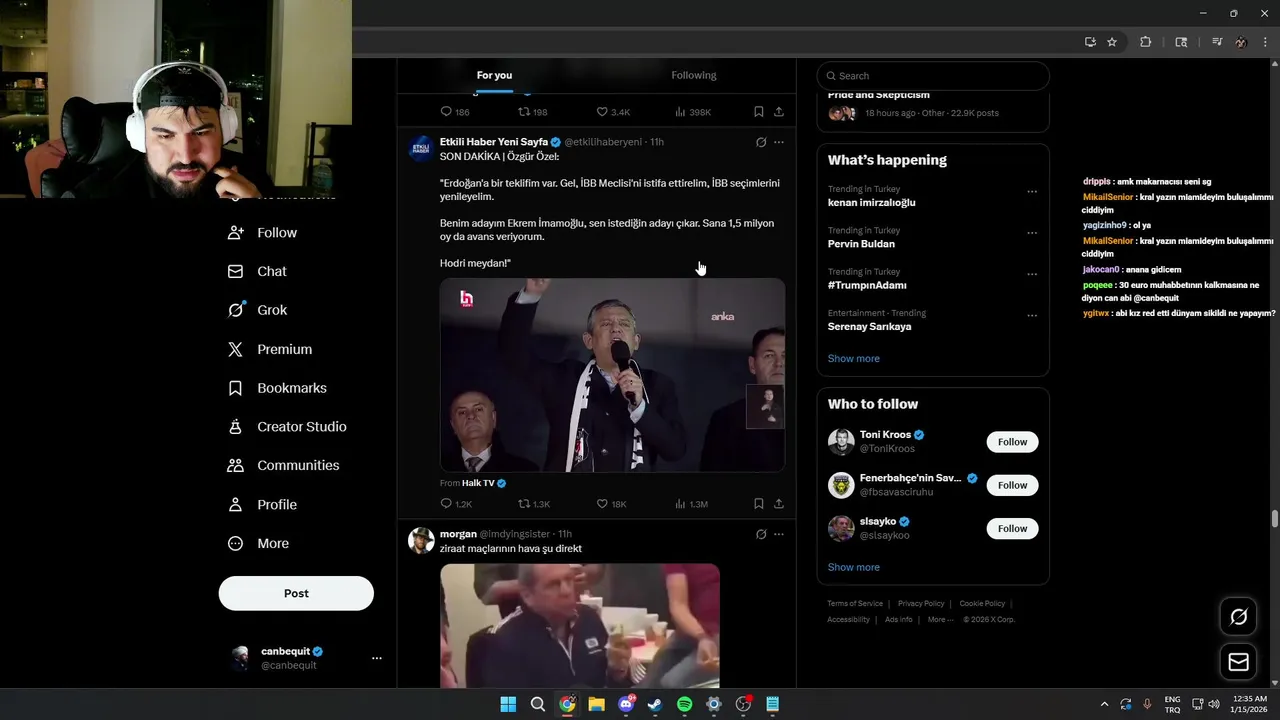This screenshot has width=1280, height=720.
Task: Install app icon in address bar
Action: 1090,42
